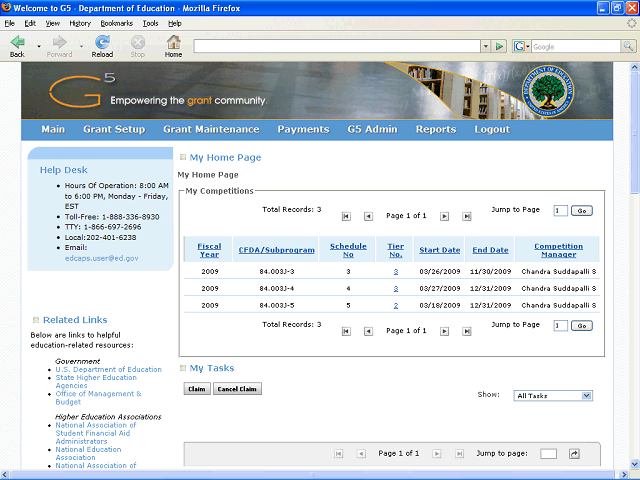
Task: Open the View menu
Action: coord(53,23)
